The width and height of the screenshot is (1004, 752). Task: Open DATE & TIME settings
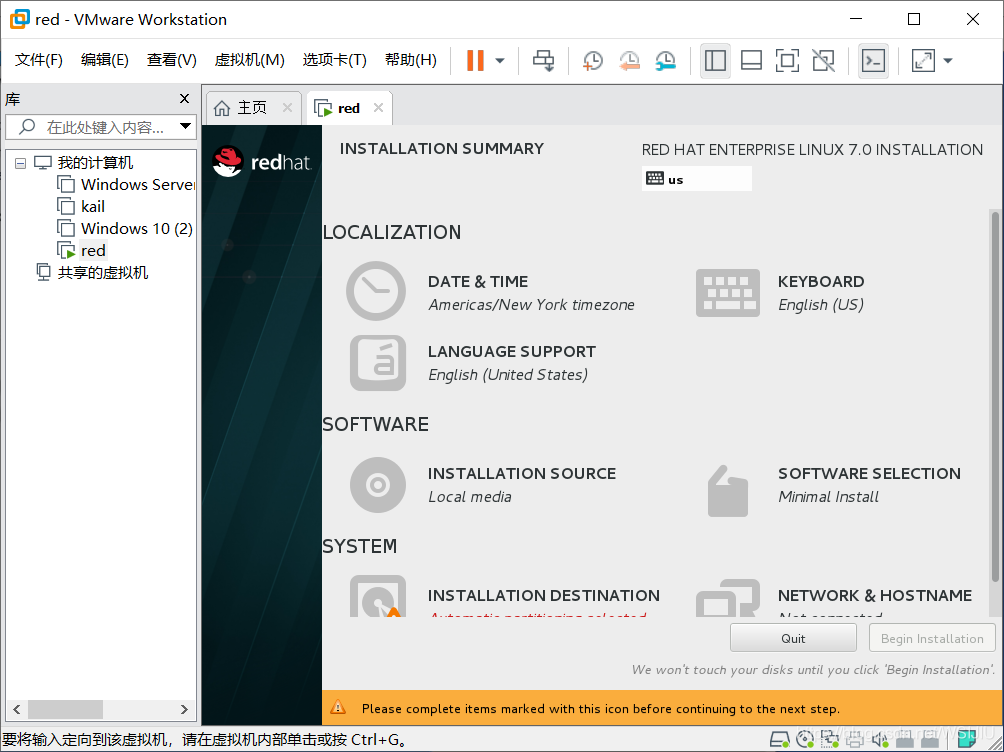478,282
